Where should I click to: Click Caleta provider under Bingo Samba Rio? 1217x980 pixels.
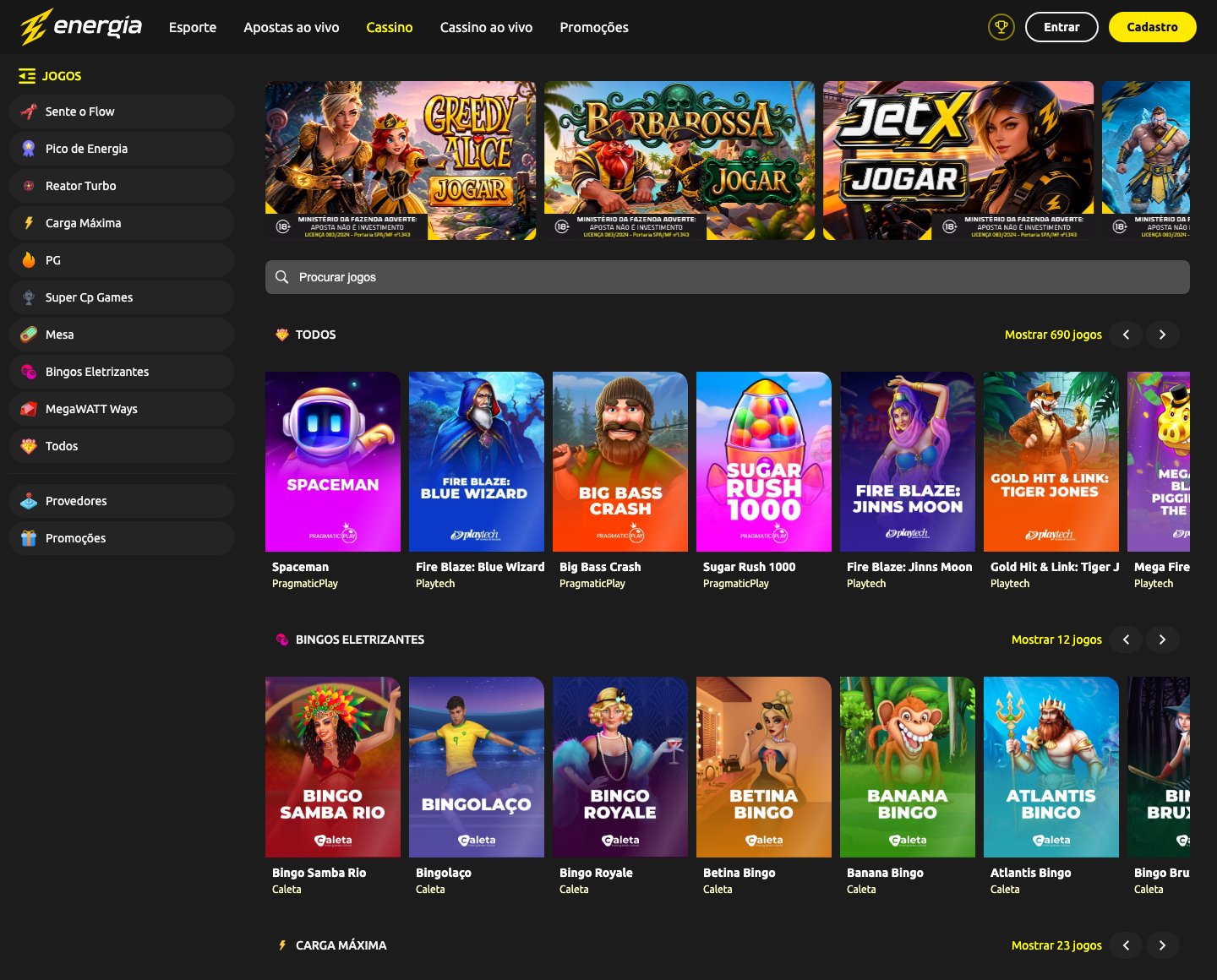[287, 890]
